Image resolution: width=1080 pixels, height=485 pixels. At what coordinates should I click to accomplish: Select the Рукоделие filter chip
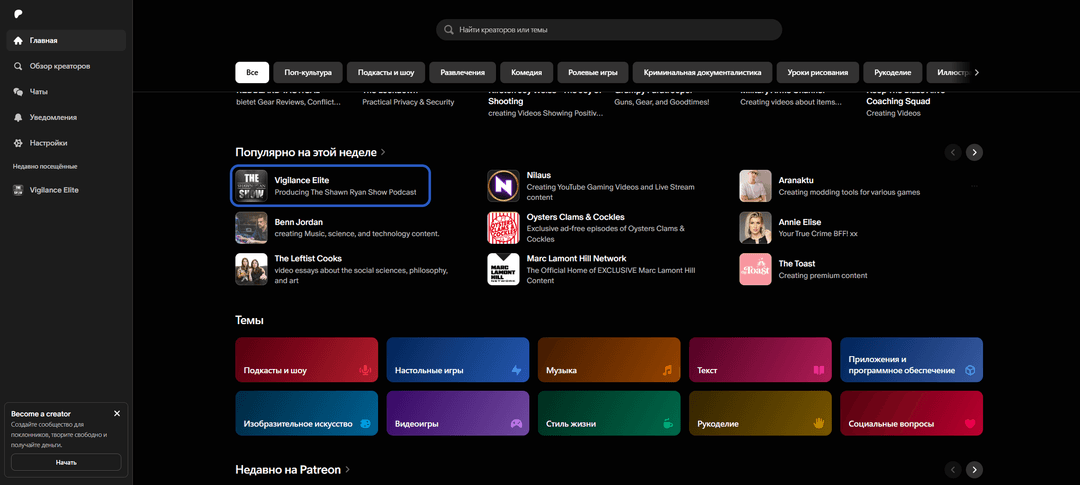893,72
